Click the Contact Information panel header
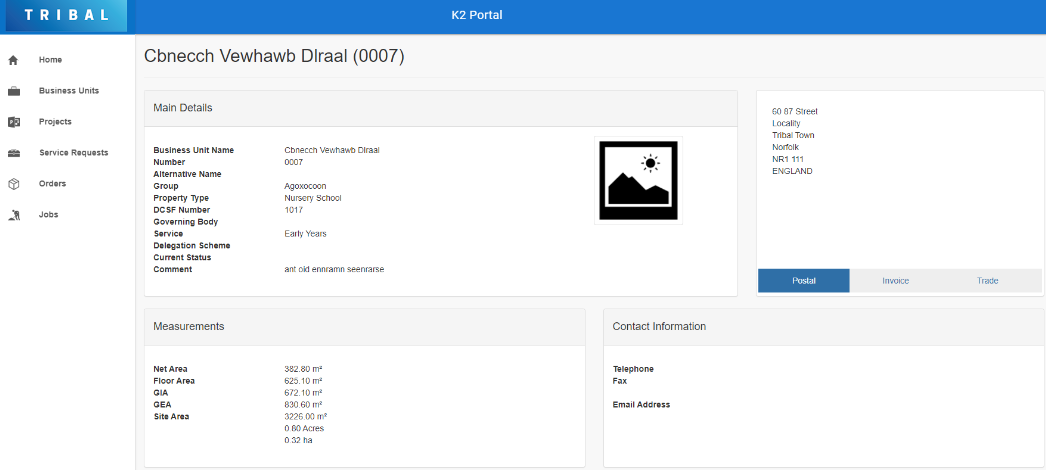1046x470 pixels. coord(659,327)
